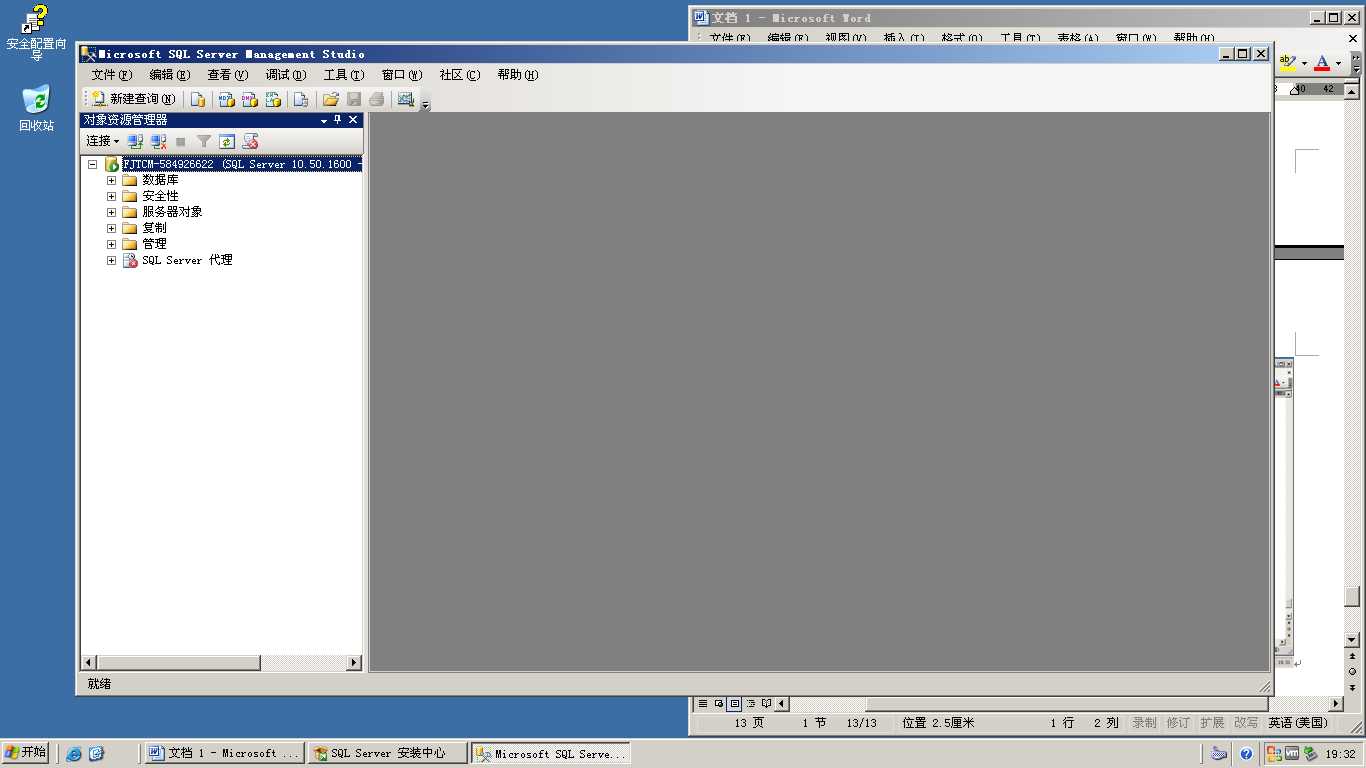1366x768 pixels.
Task: Click the grayed Print icon in the toolbar
Action: pos(377,99)
